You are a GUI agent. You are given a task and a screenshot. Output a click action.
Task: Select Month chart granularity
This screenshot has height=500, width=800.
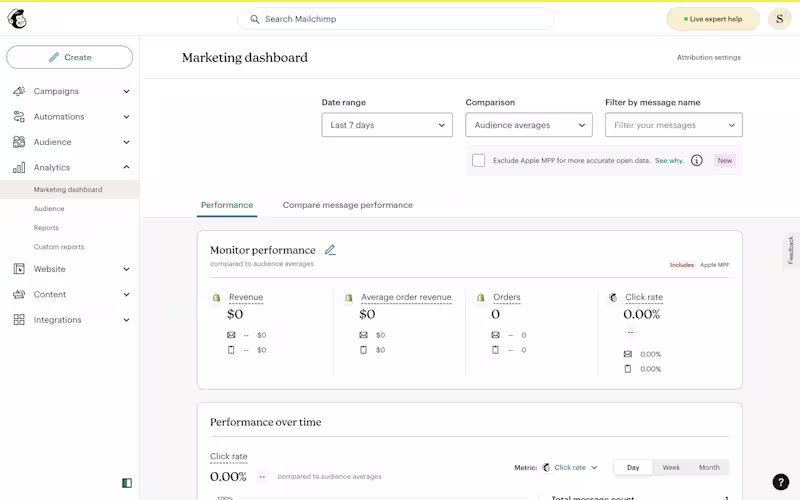pos(709,467)
